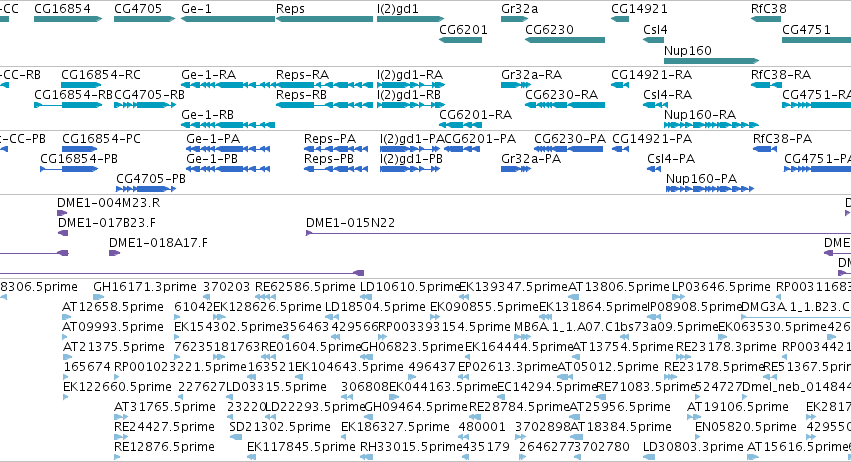The height and width of the screenshot is (462, 851).
Task: Click the DME1-018A17.F BAC end label
Action: [x=158, y=243]
